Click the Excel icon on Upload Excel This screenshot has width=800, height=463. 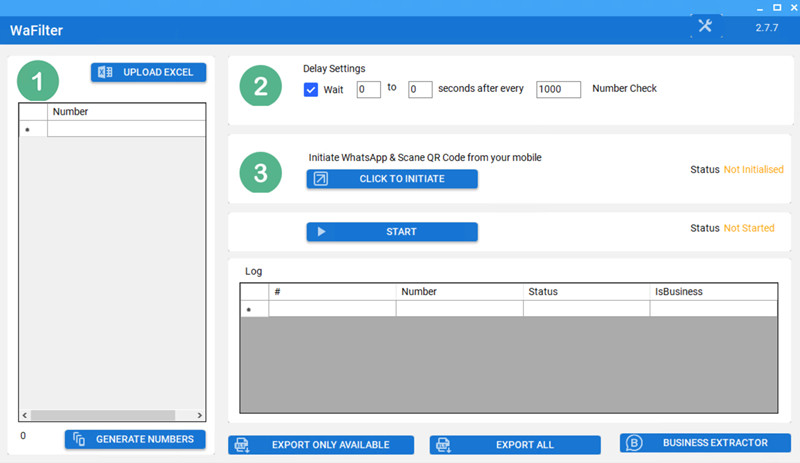105,72
